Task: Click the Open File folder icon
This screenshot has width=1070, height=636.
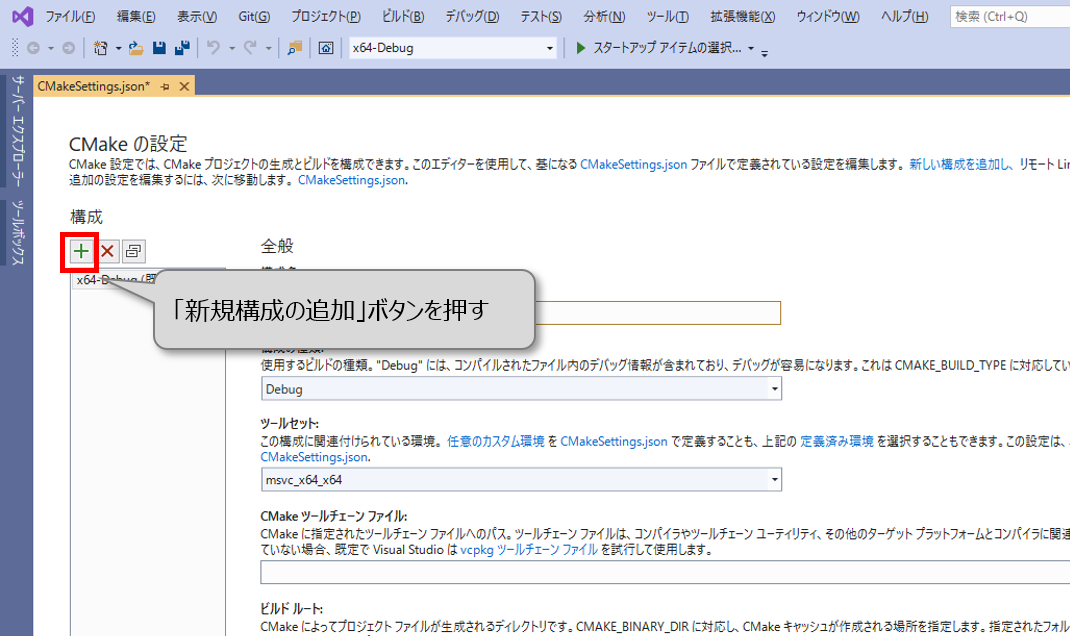Action: [136, 48]
